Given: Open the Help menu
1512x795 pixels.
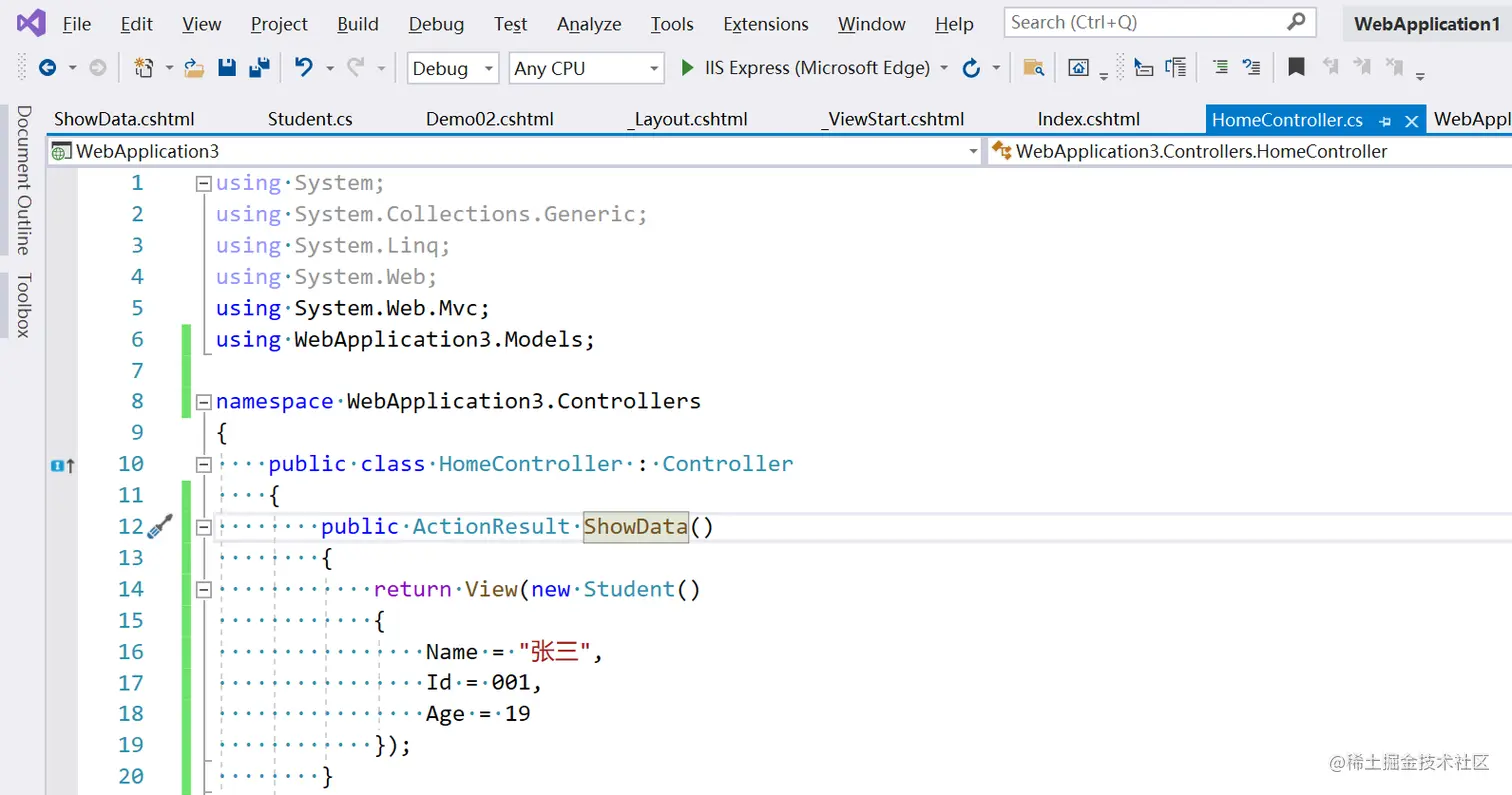Looking at the screenshot, I should click(x=955, y=24).
